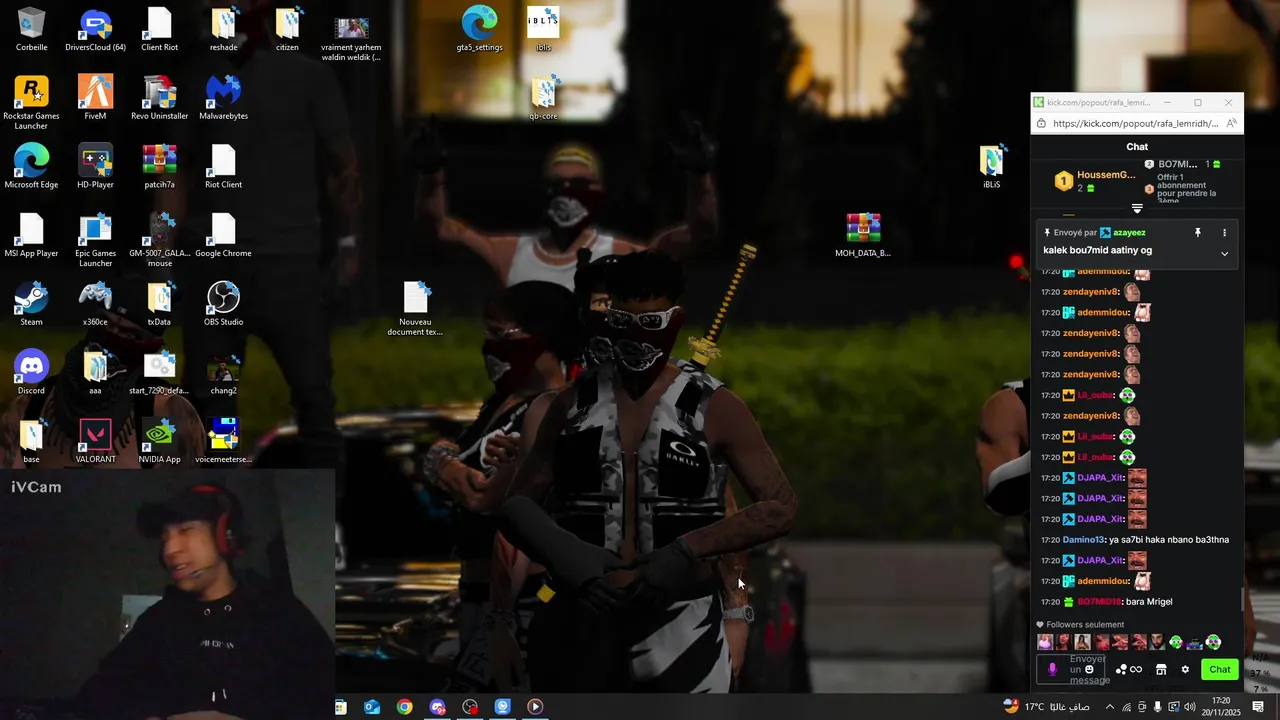Click the Chat send button

point(1220,670)
